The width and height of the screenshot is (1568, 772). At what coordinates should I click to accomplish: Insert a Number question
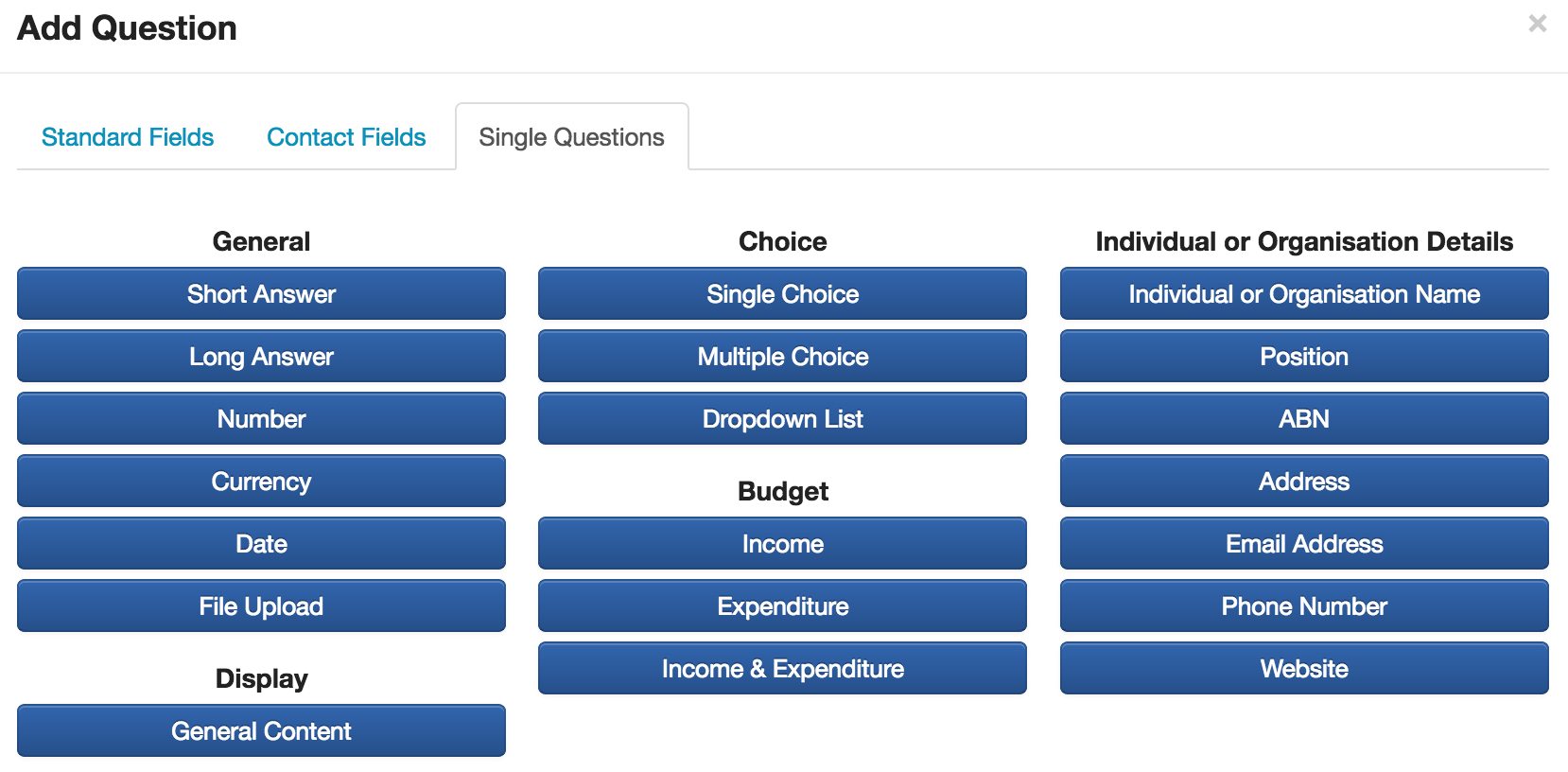coord(261,419)
